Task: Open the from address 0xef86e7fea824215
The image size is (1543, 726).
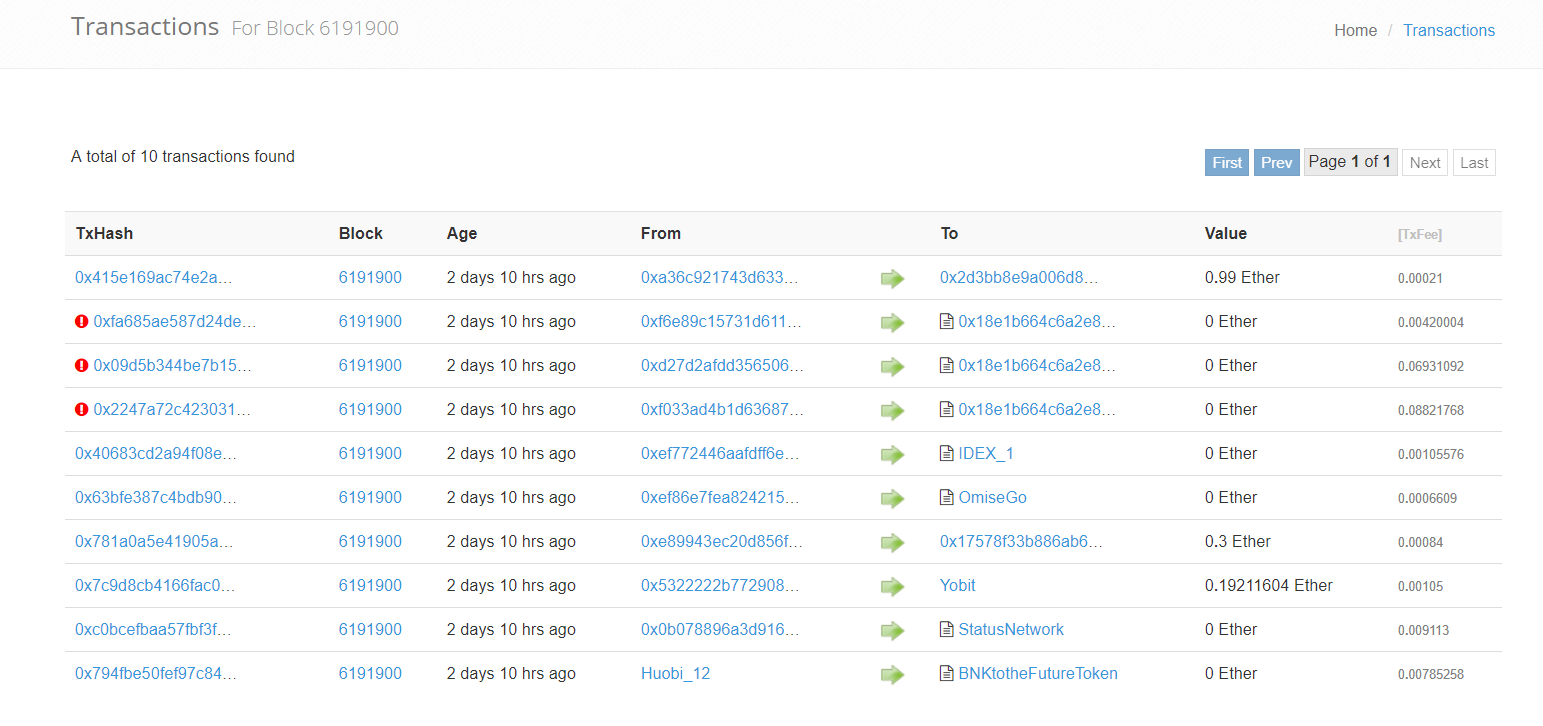Action: click(x=722, y=498)
